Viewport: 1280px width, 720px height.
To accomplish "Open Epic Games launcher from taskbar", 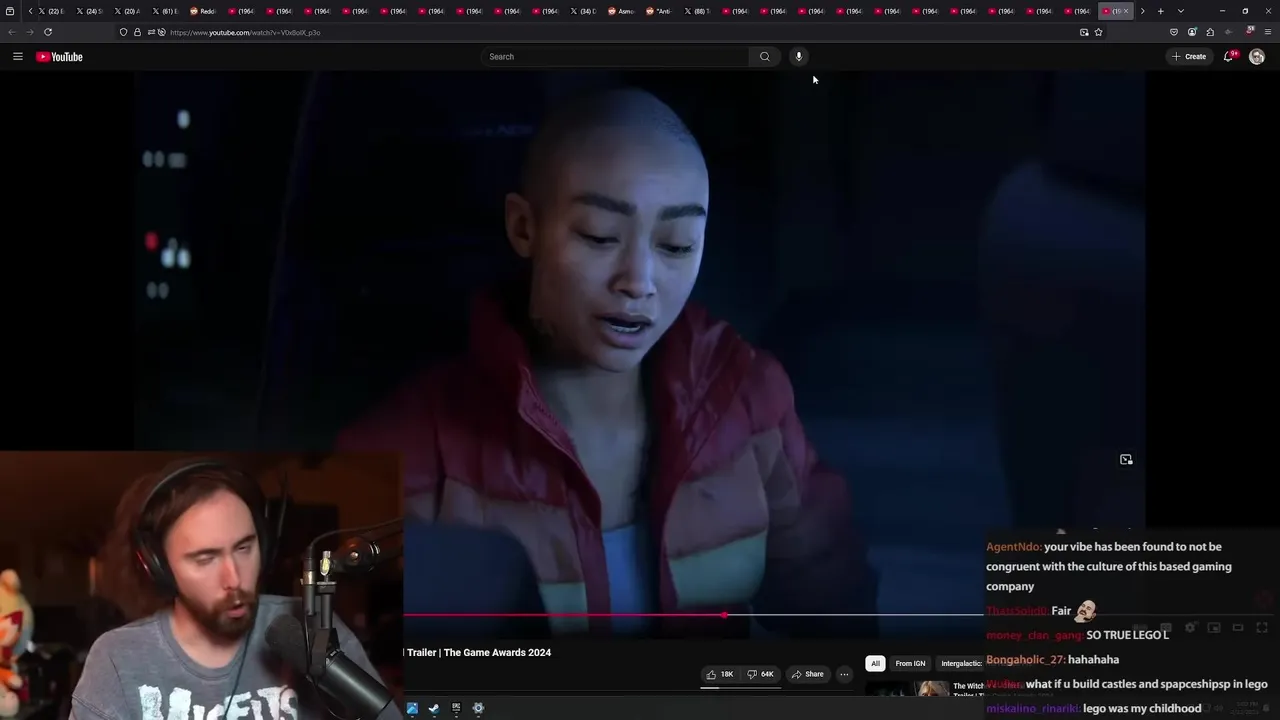I will (456, 708).
